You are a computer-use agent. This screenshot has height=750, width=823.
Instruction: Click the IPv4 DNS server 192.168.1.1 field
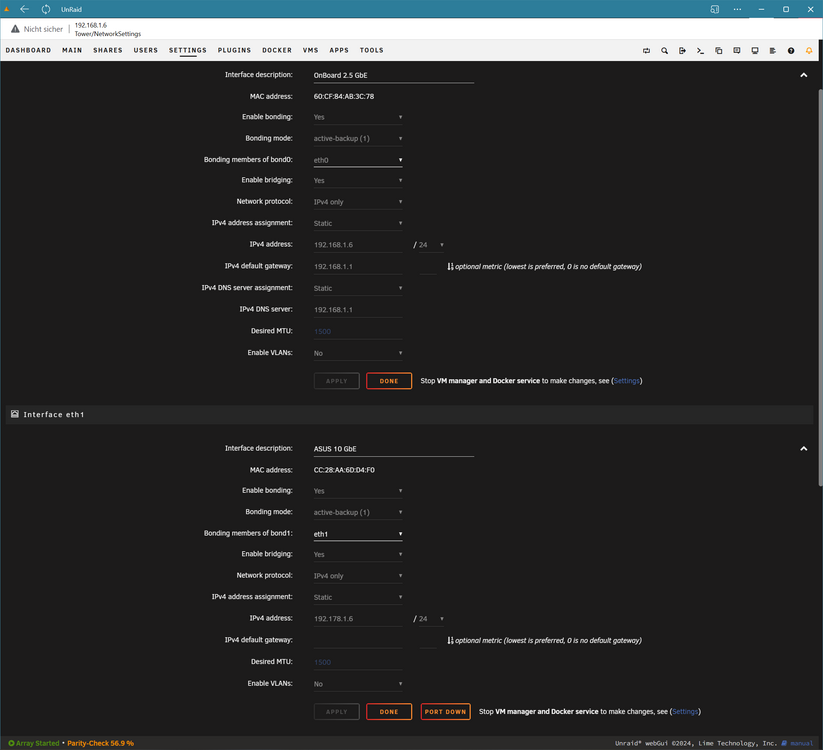(x=358, y=310)
